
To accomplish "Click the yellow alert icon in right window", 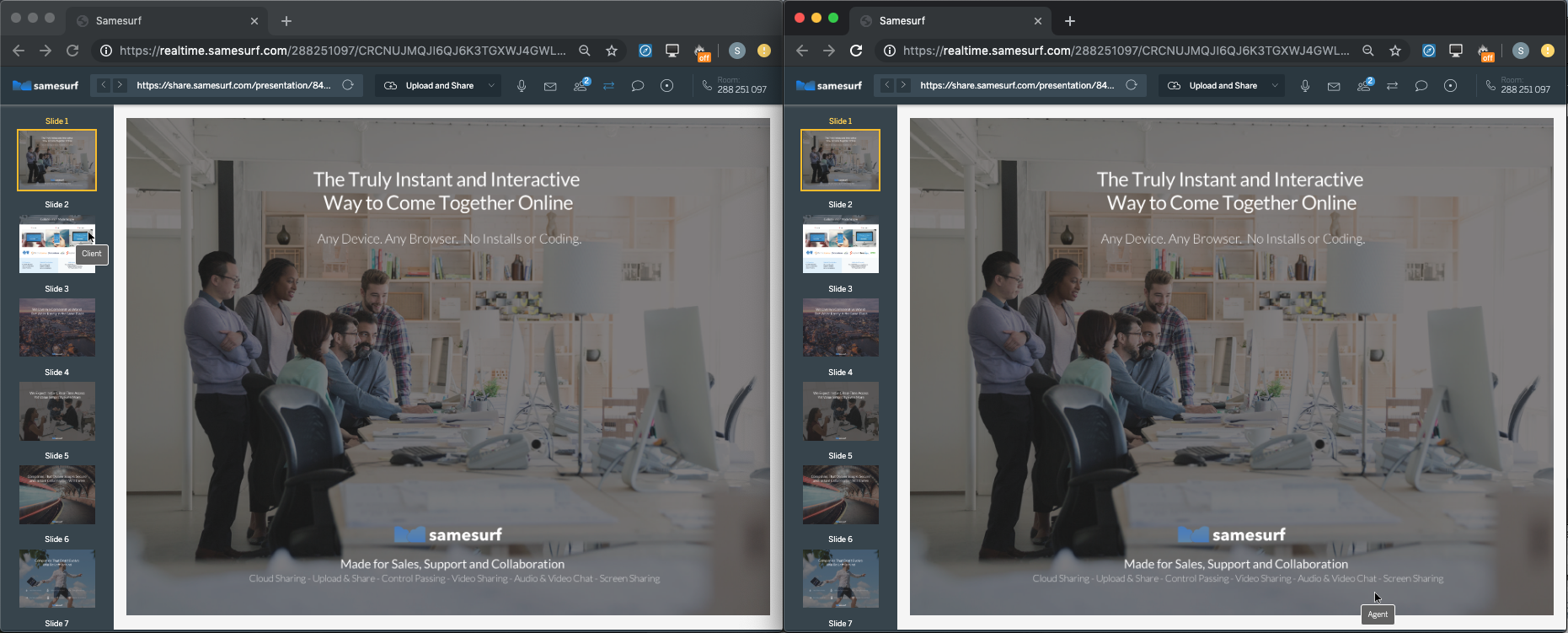I will (1548, 51).
